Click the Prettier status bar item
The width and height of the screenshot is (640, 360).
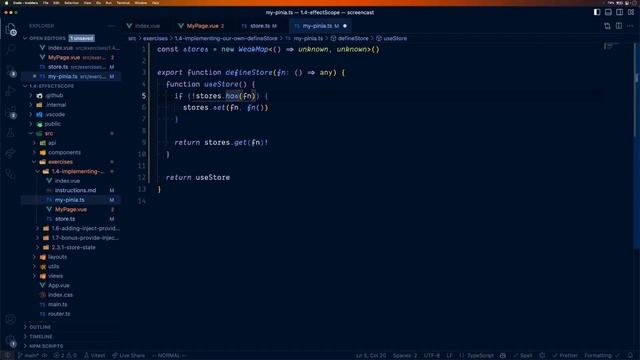point(564,356)
